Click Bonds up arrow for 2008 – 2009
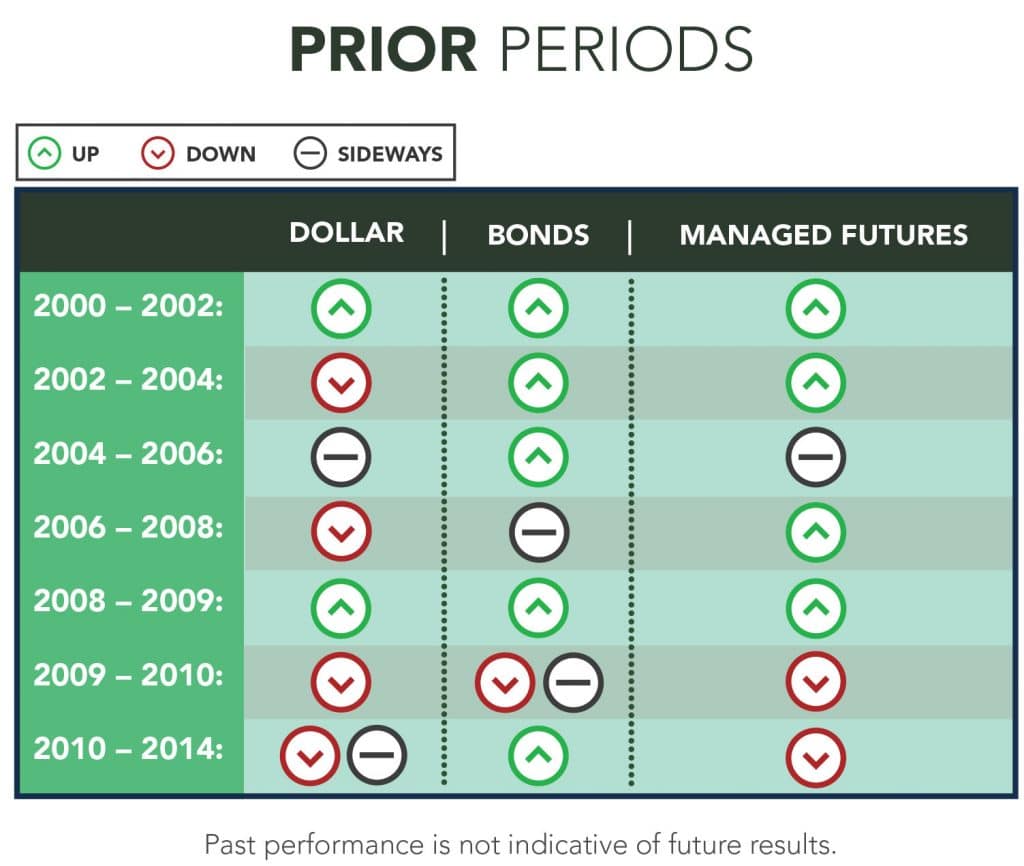The height and width of the screenshot is (866, 1024). [538, 607]
